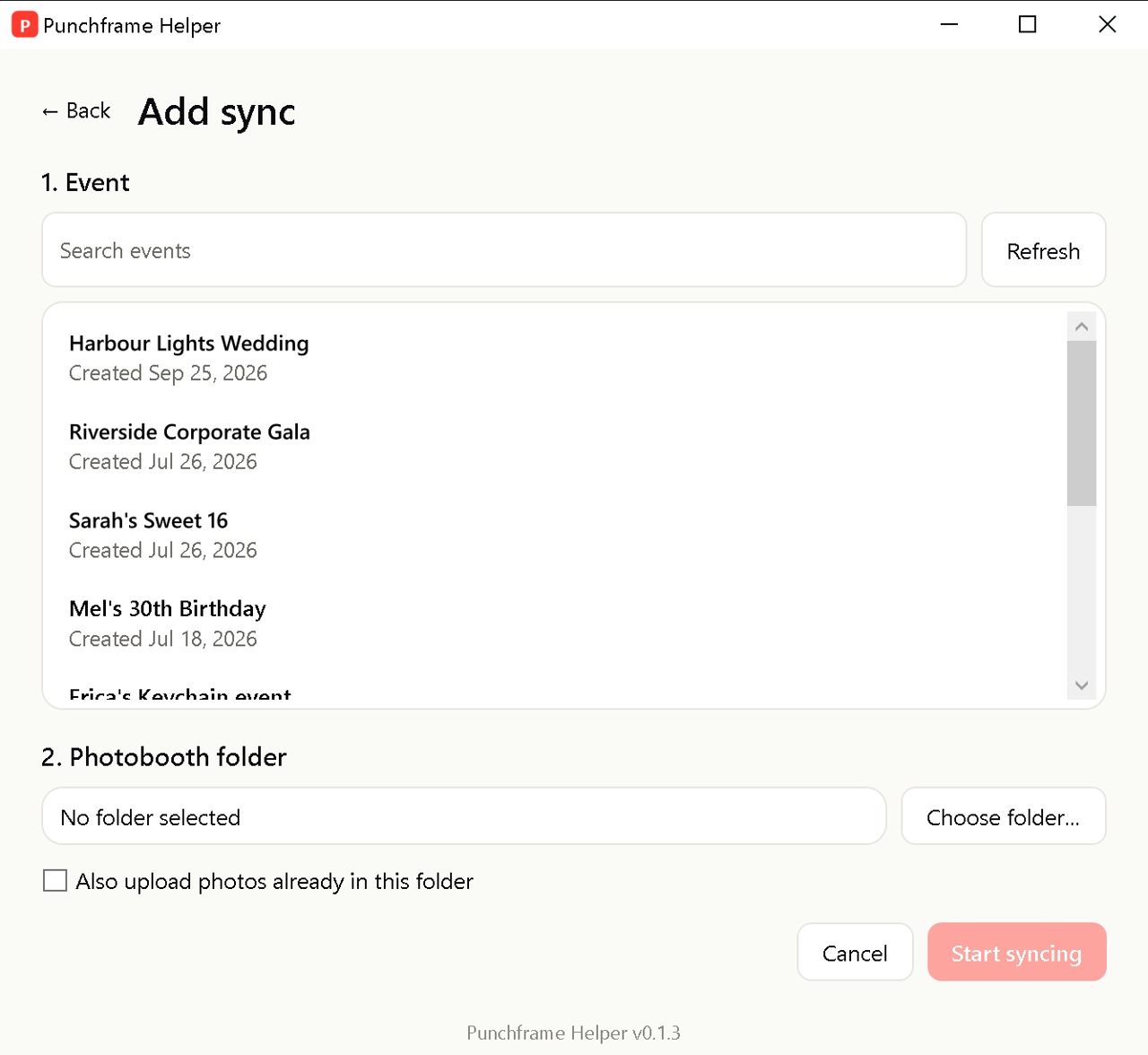The width and height of the screenshot is (1148, 1055).
Task: Refresh the events list
Action: tap(1043, 250)
